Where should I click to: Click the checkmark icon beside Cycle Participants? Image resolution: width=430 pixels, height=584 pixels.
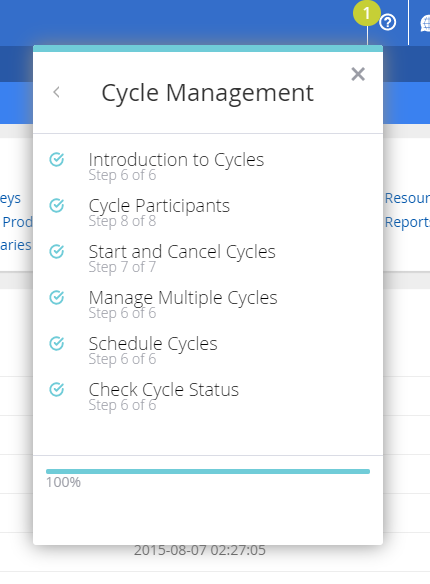coord(57,205)
